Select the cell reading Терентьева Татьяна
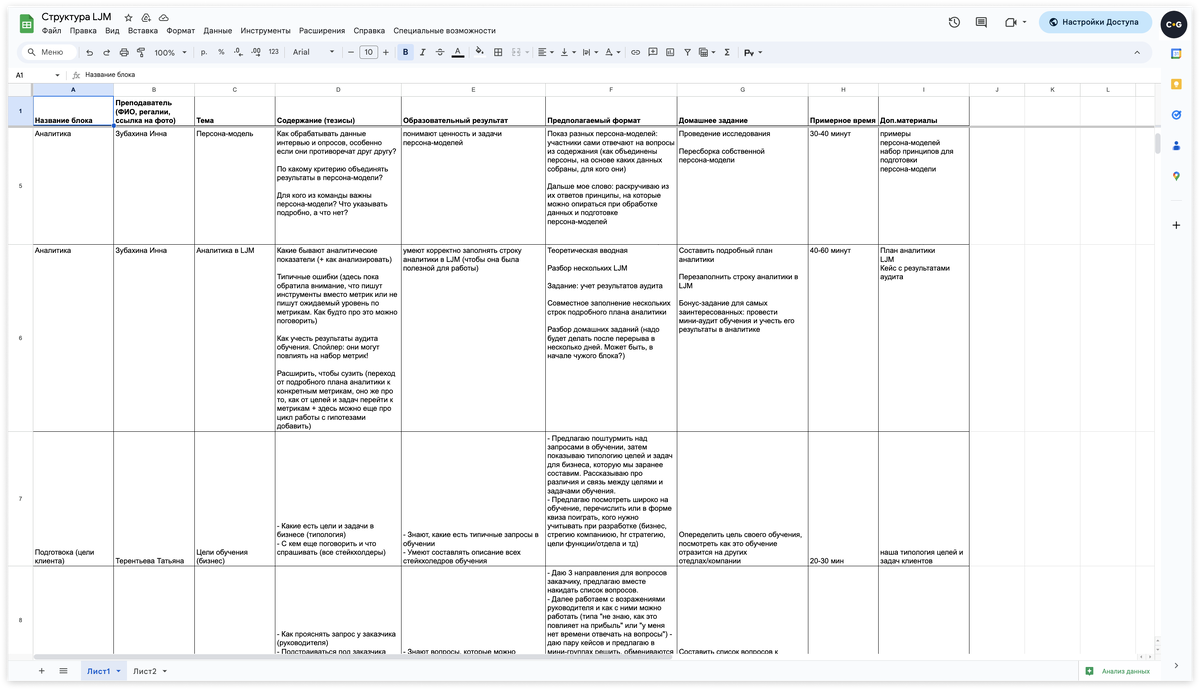This screenshot has width=1200, height=690. tap(154, 499)
